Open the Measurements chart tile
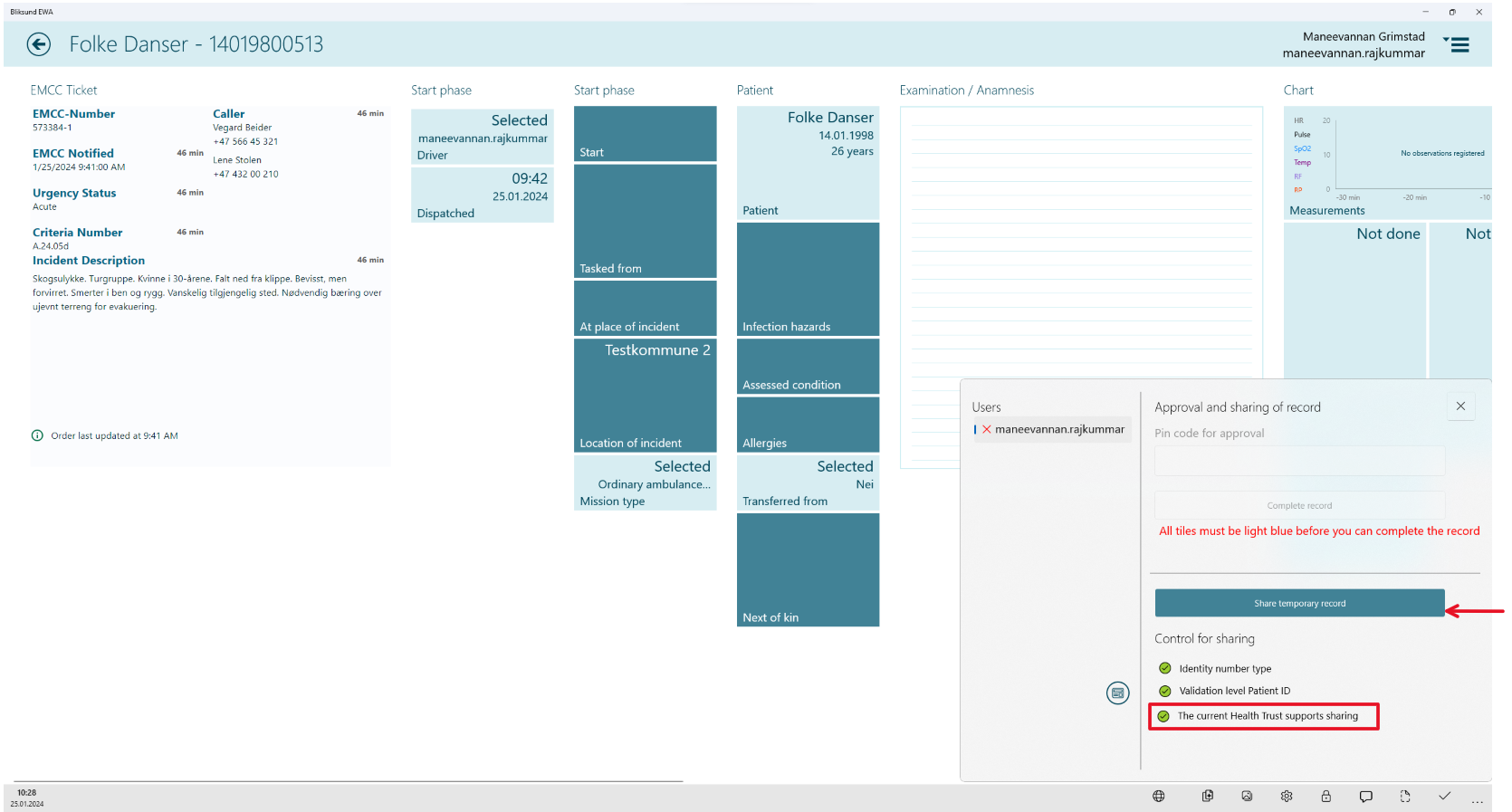The height and width of the screenshot is (812, 1512). [x=1388, y=163]
